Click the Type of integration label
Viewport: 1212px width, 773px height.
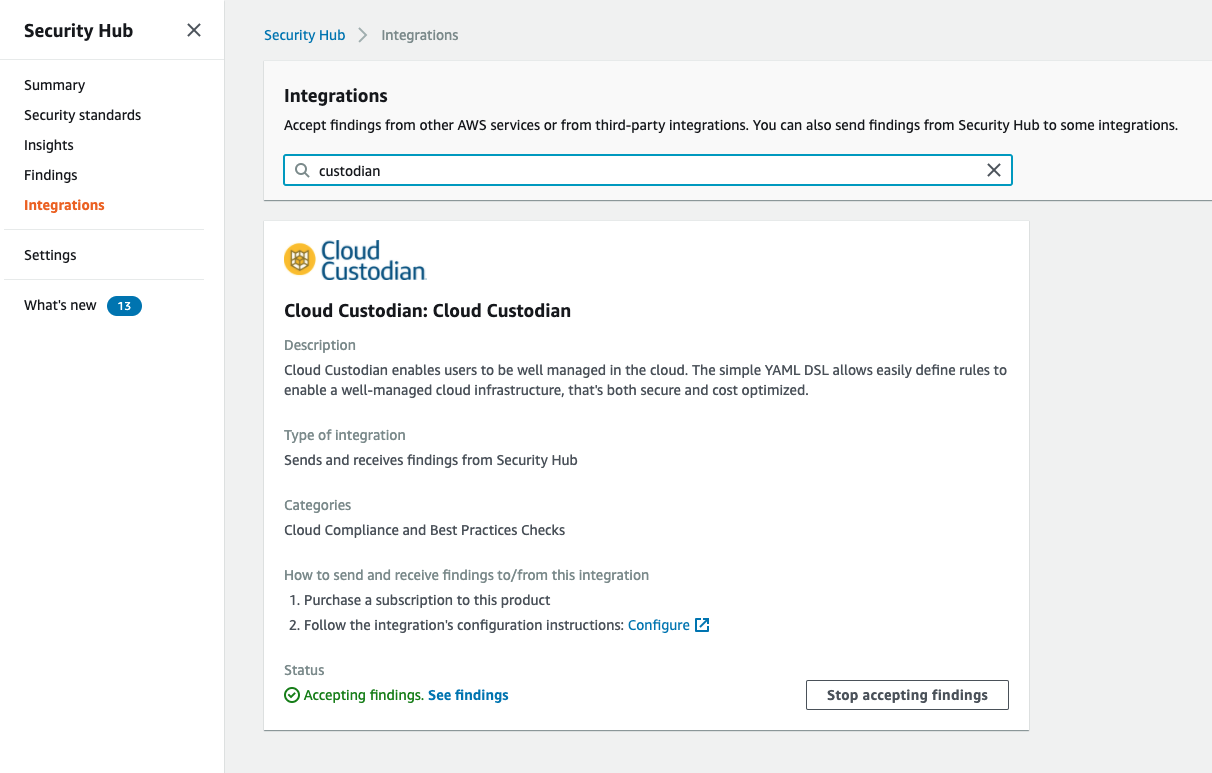(x=345, y=435)
